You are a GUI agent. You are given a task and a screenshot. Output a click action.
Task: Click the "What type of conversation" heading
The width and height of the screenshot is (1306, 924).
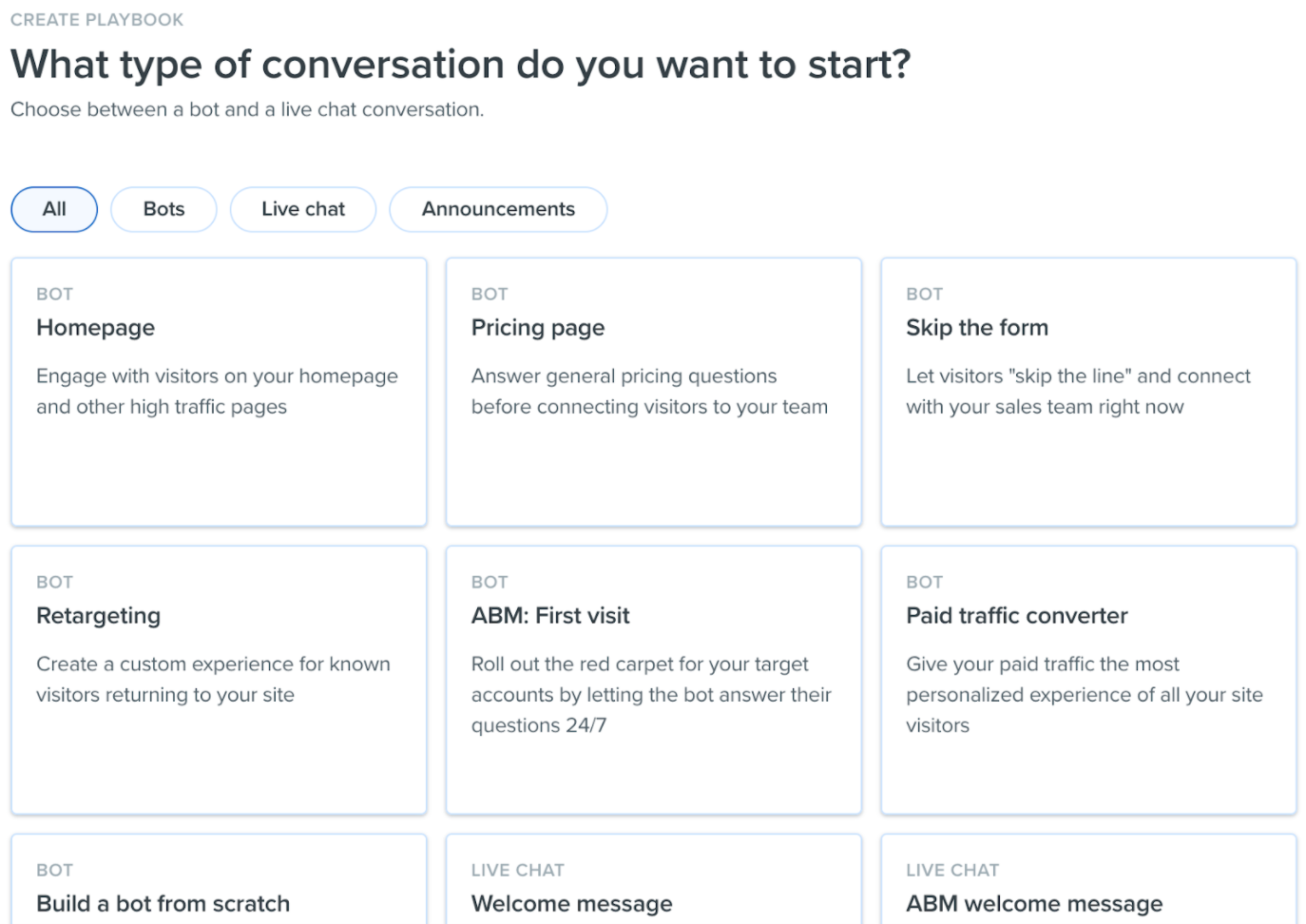coord(461,65)
